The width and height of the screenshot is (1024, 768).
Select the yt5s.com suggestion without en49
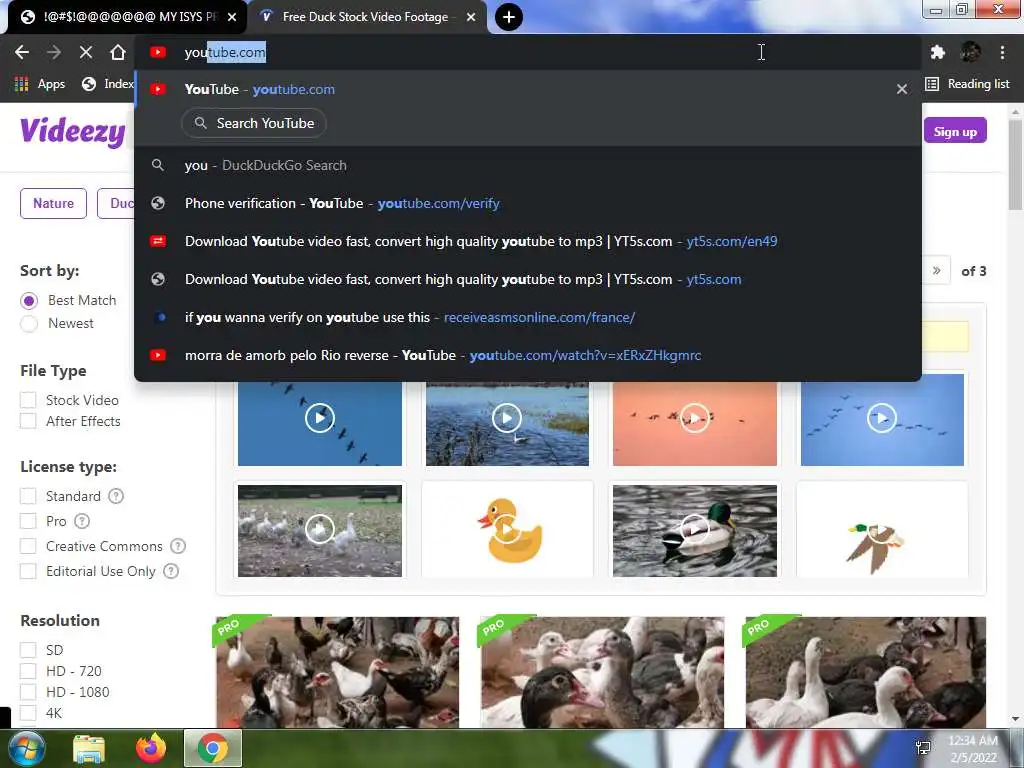tap(528, 280)
